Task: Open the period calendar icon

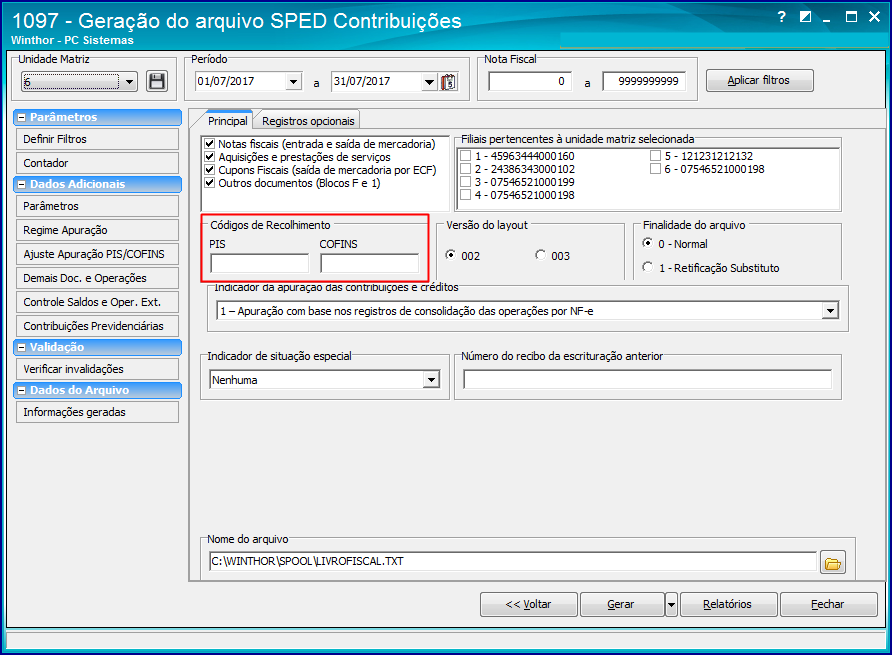Action: (x=449, y=82)
